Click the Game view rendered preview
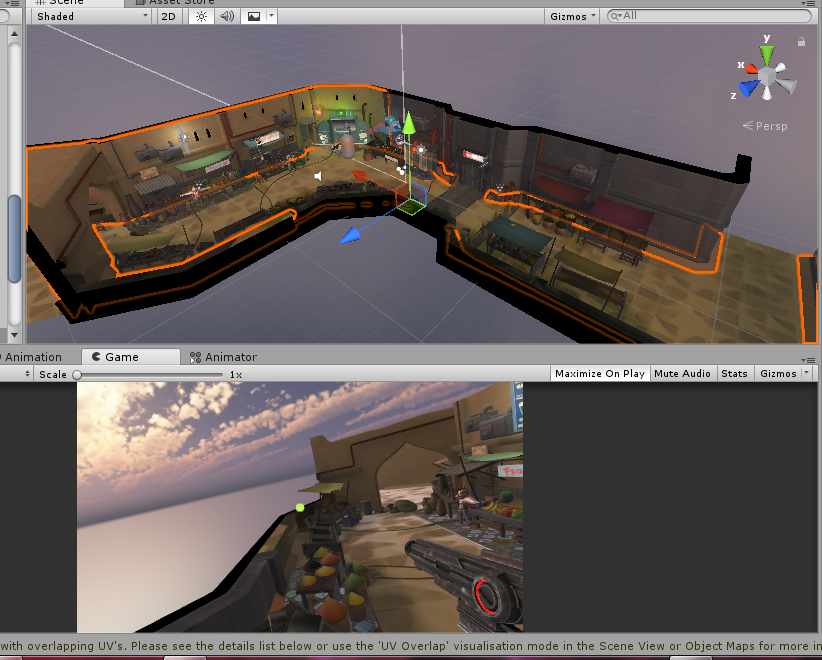 (300, 507)
